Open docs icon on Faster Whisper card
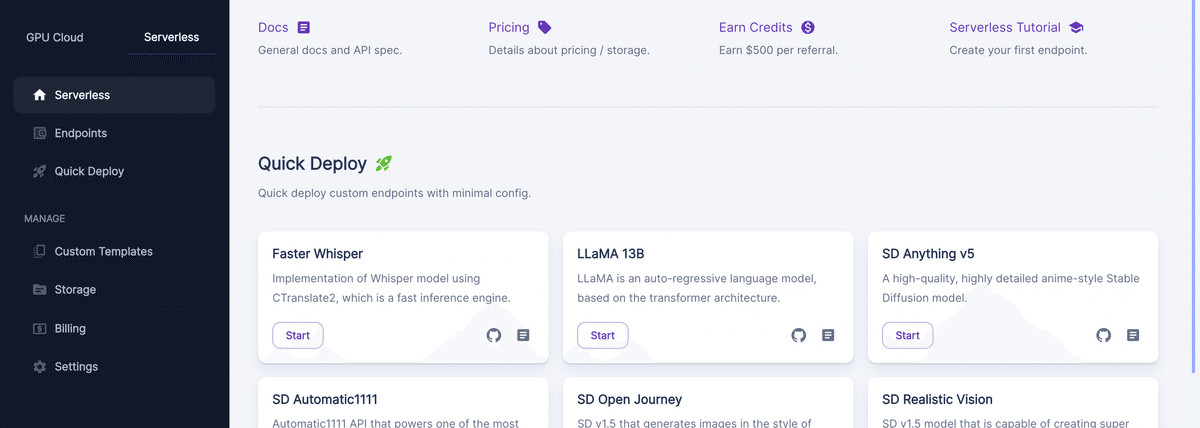This screenshot has width=1200, height=428. (523, 336)
